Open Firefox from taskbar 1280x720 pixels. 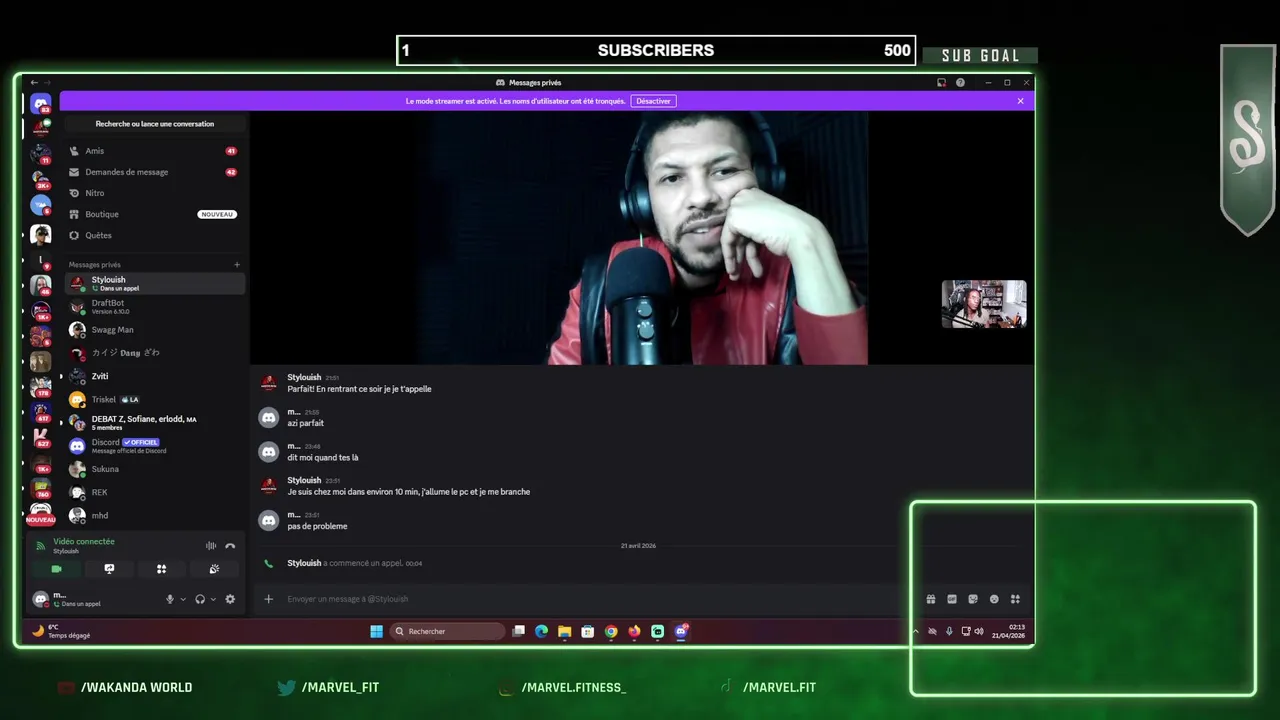tap(634, 631)
